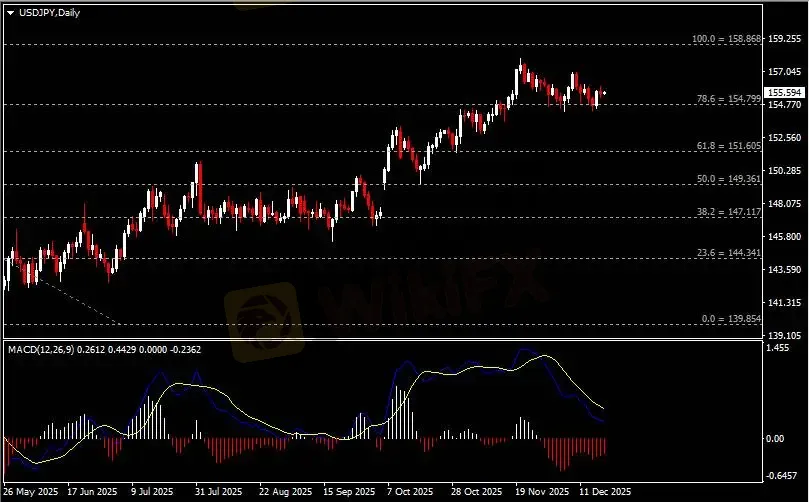Click the 28 Oct 2025 date label

point(476,492)
